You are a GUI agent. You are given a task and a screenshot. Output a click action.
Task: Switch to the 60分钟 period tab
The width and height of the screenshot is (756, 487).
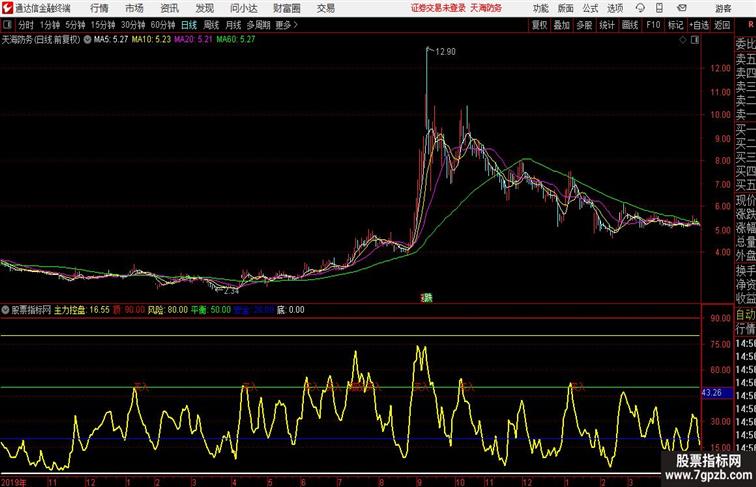click(163, 25)
